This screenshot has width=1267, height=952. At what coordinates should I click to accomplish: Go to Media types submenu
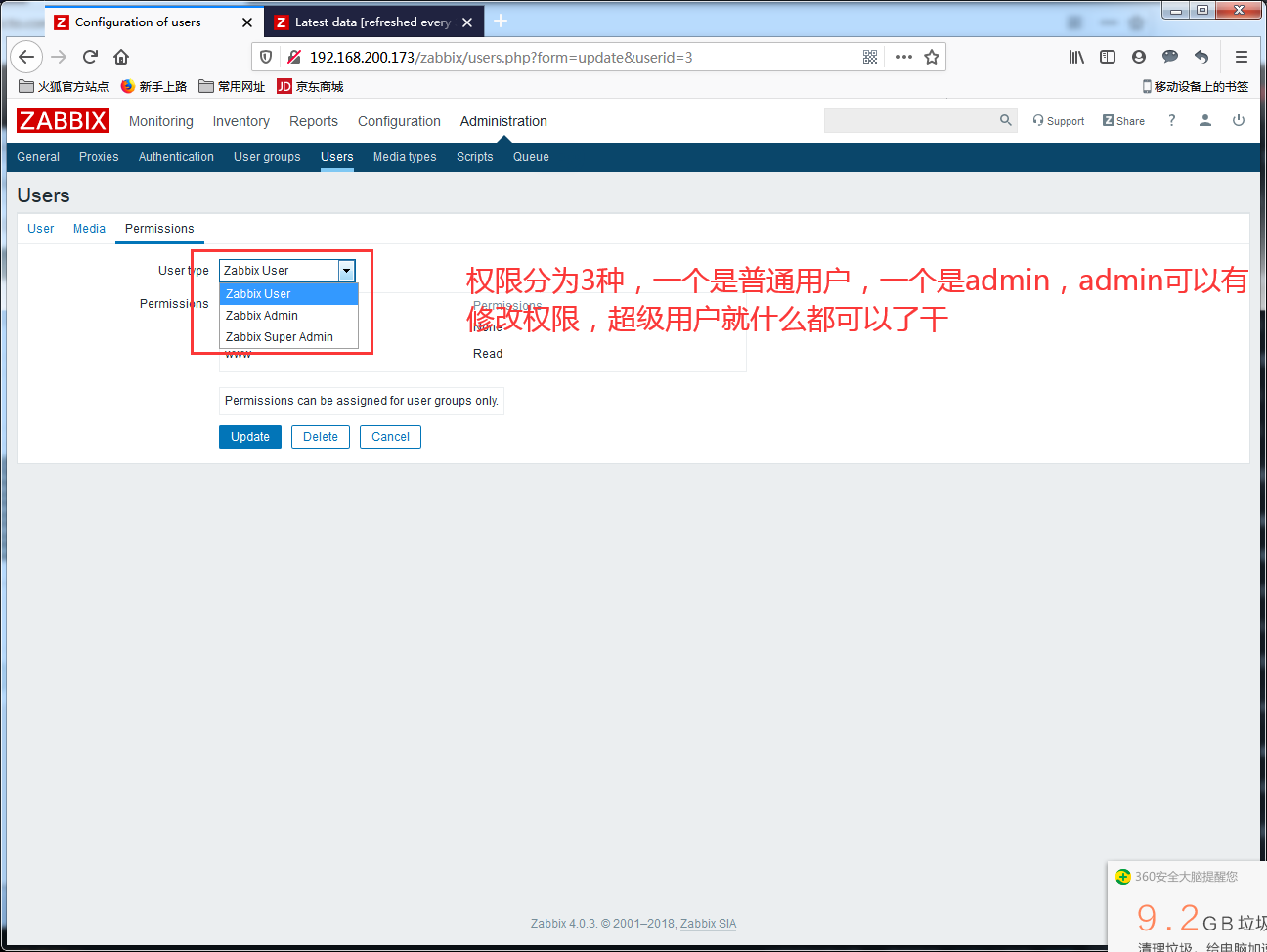tap(405, 157)
